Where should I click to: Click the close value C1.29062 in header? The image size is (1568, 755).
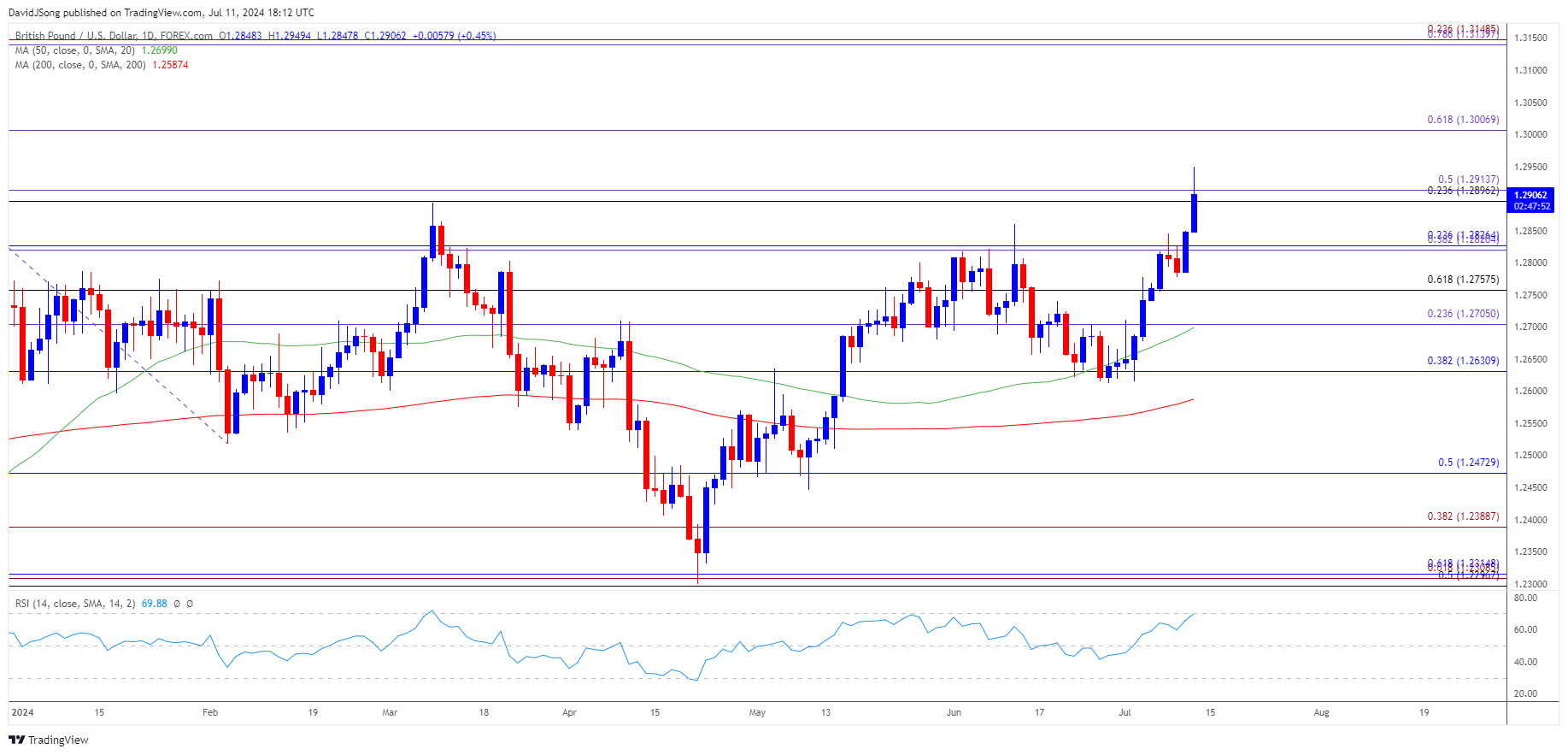(x=385, y=36)
